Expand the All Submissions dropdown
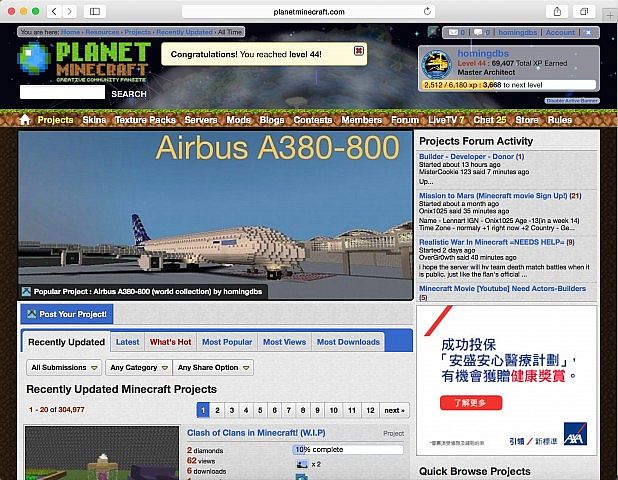 pyautogui.click(x=64, y=367)
